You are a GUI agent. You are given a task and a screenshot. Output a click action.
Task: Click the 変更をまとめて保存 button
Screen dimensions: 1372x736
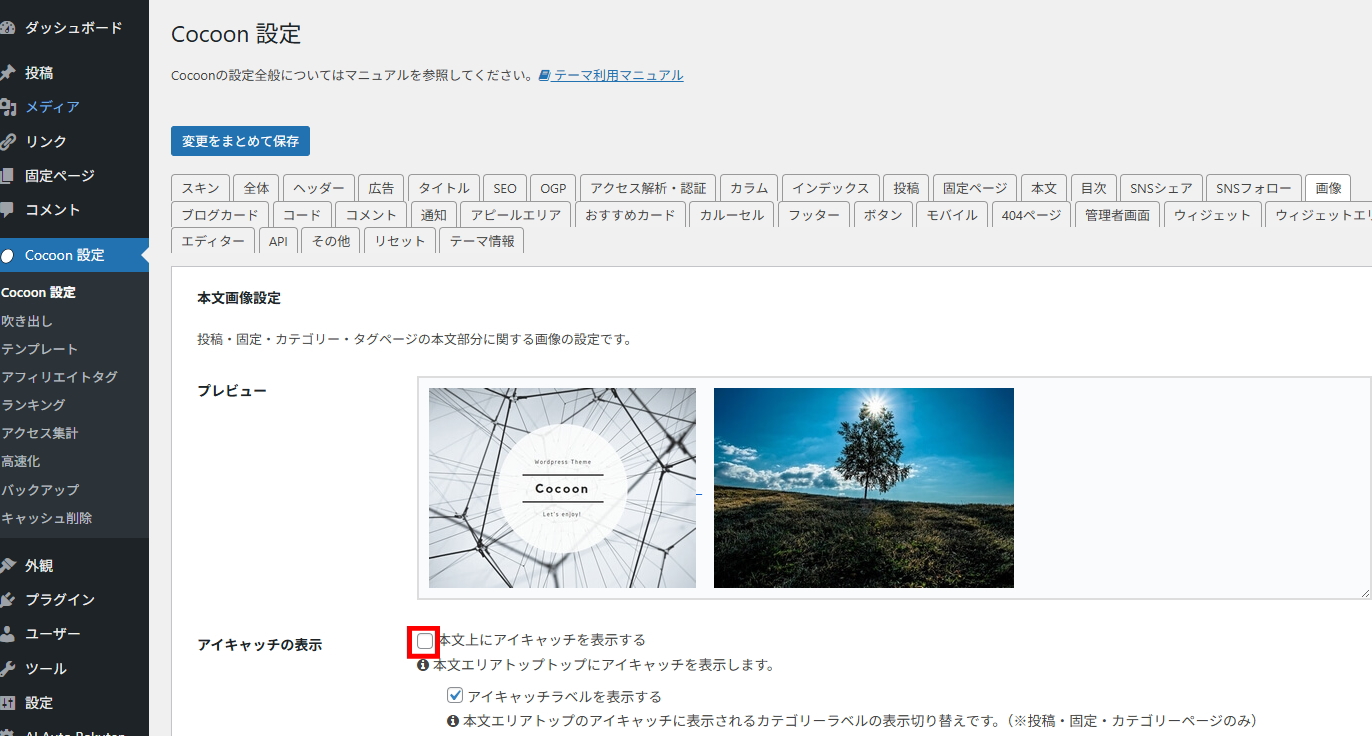tap(240, 141)
